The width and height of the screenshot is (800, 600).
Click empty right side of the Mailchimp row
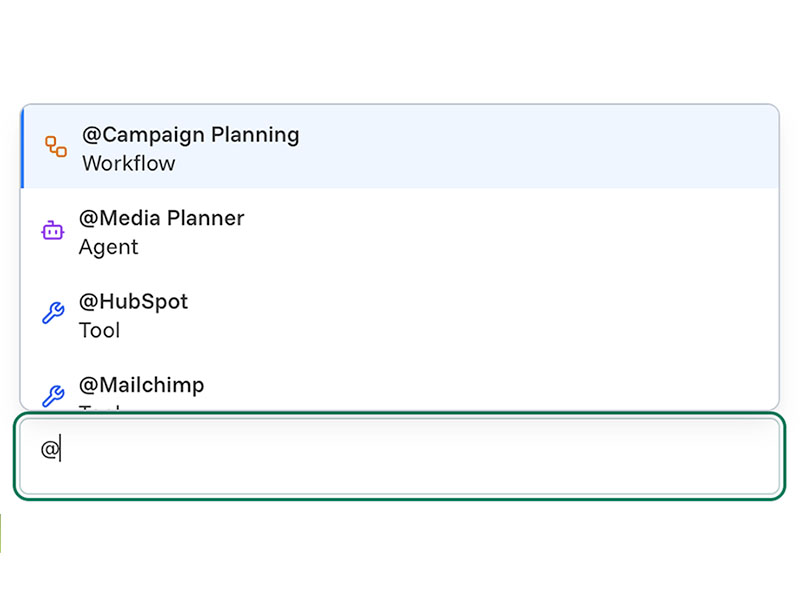(550, 393)
